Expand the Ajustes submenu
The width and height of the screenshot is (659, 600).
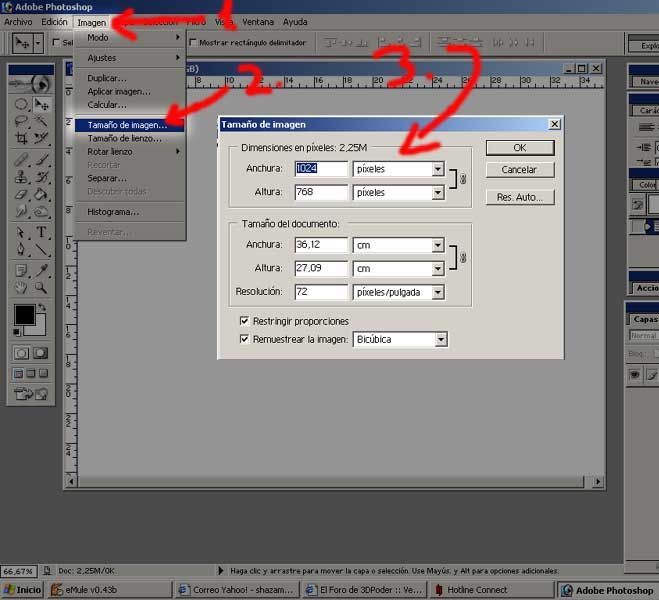pyautogui.click(x=129, y=58)
